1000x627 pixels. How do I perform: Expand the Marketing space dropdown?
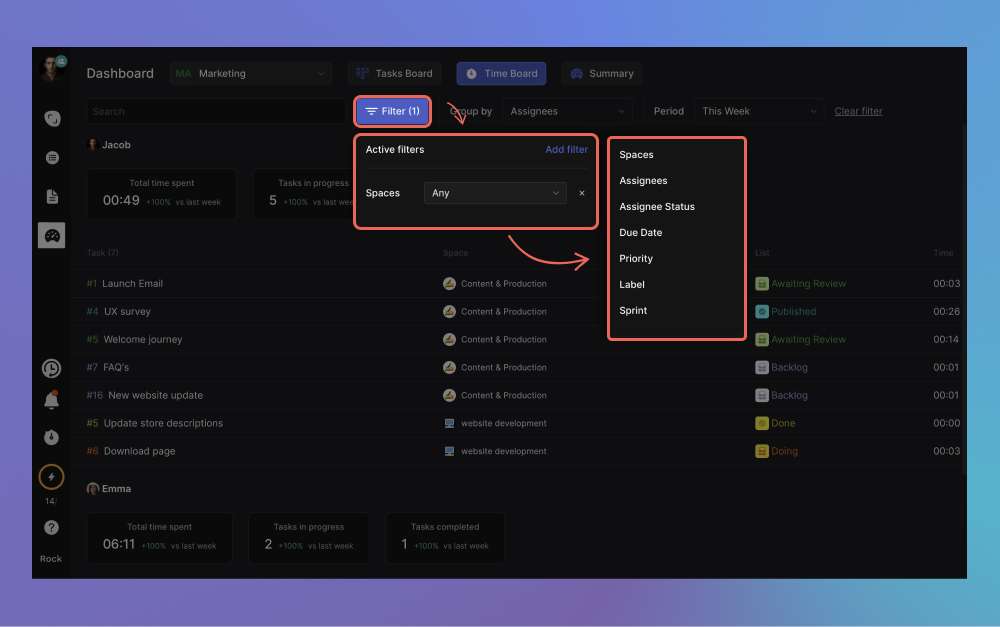tap(250, 73)
